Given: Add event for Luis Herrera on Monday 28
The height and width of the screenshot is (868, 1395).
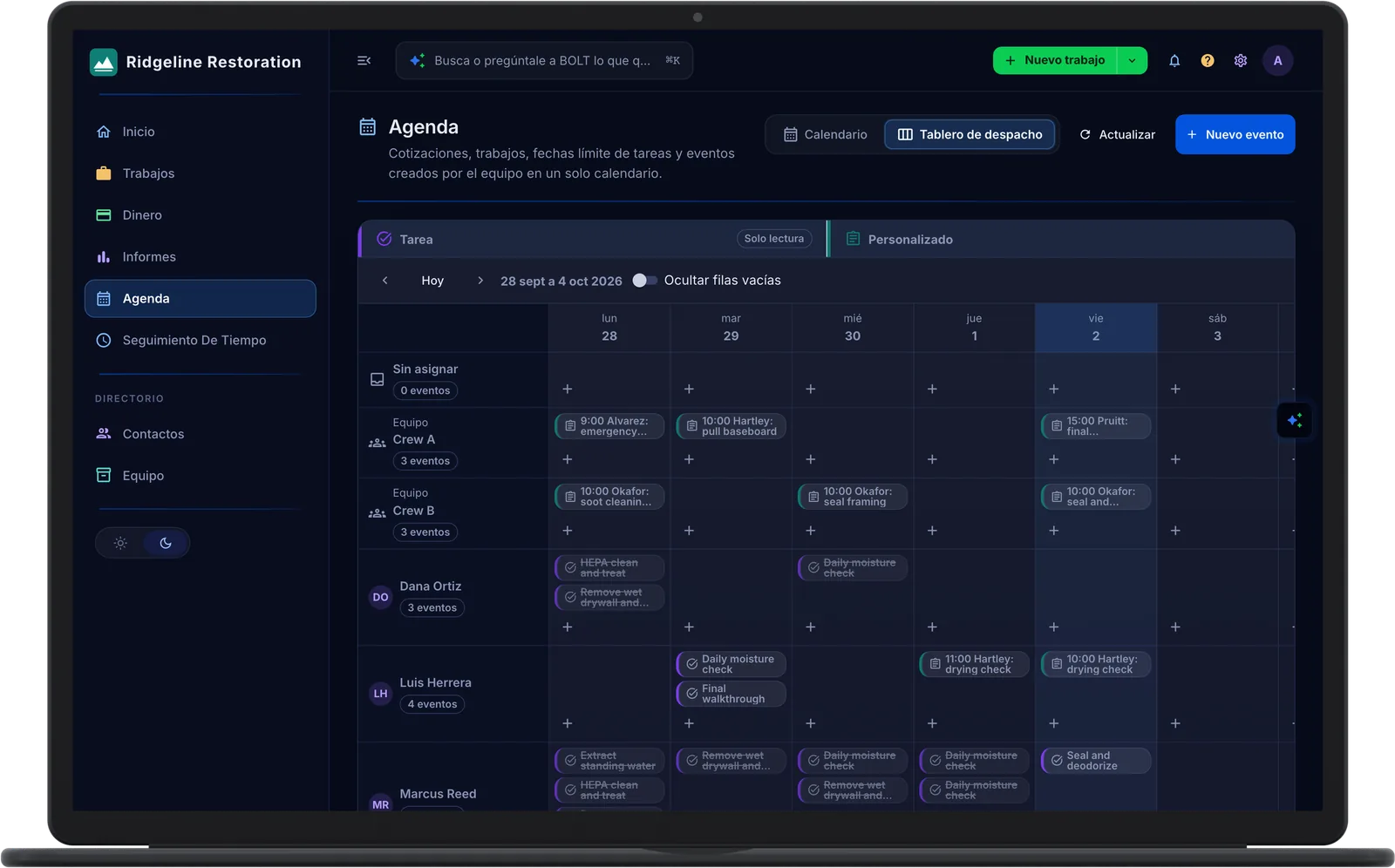Looking at the screenshot, I should click(x=568, y=723).
